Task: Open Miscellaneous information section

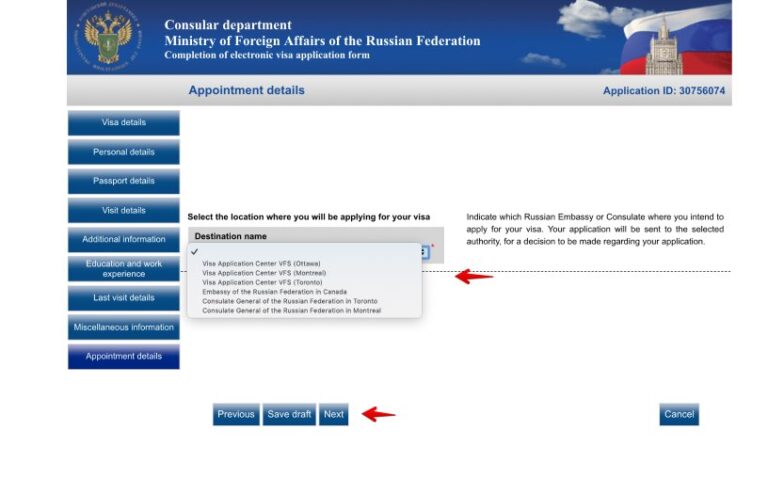Action: click(x=123, y=327)
